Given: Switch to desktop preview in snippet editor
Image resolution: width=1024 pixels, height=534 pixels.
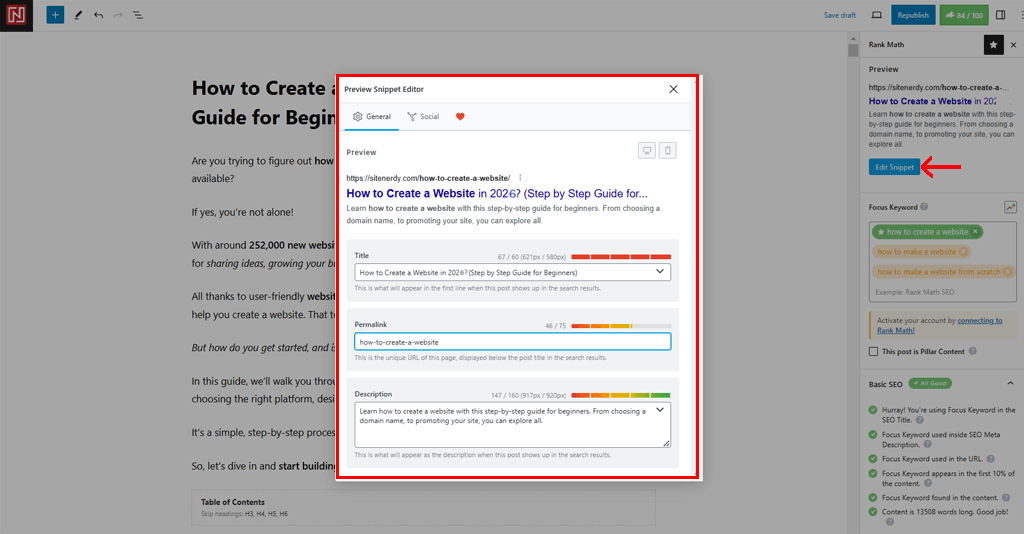Looking at the screenshot, I should point(647,151).
